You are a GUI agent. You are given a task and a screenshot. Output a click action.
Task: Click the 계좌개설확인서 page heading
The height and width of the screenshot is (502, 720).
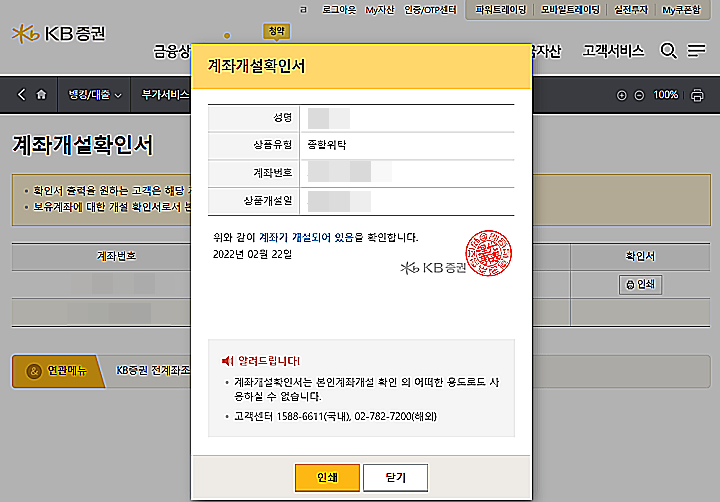click(x=83, y=145)
